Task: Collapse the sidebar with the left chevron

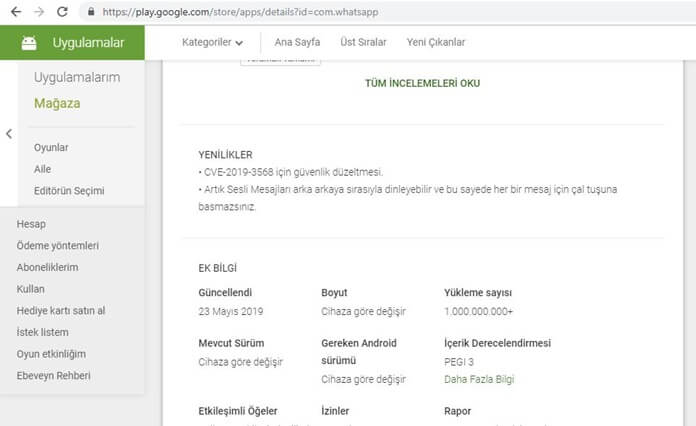Action: click(x=9, y=134)
